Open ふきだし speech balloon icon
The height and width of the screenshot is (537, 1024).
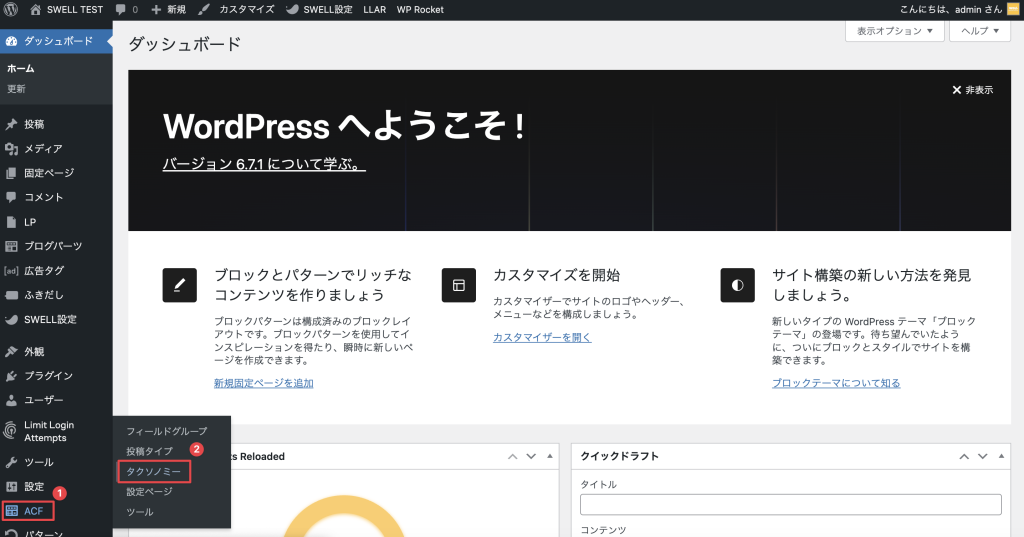11,295
